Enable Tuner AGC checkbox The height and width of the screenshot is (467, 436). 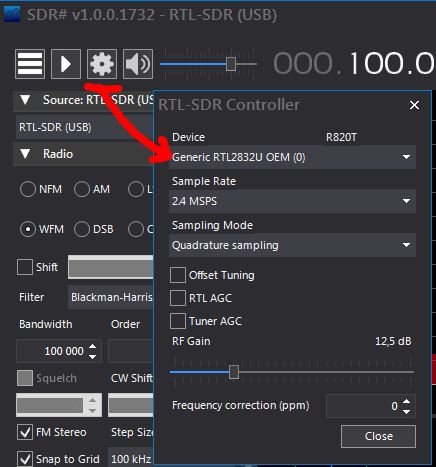(178, 321)
